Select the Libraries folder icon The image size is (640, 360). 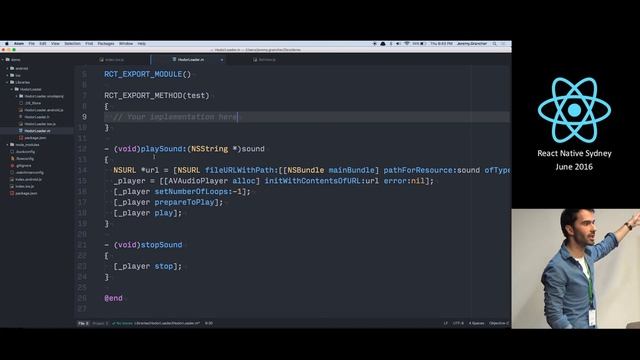[x=12, y=82]
